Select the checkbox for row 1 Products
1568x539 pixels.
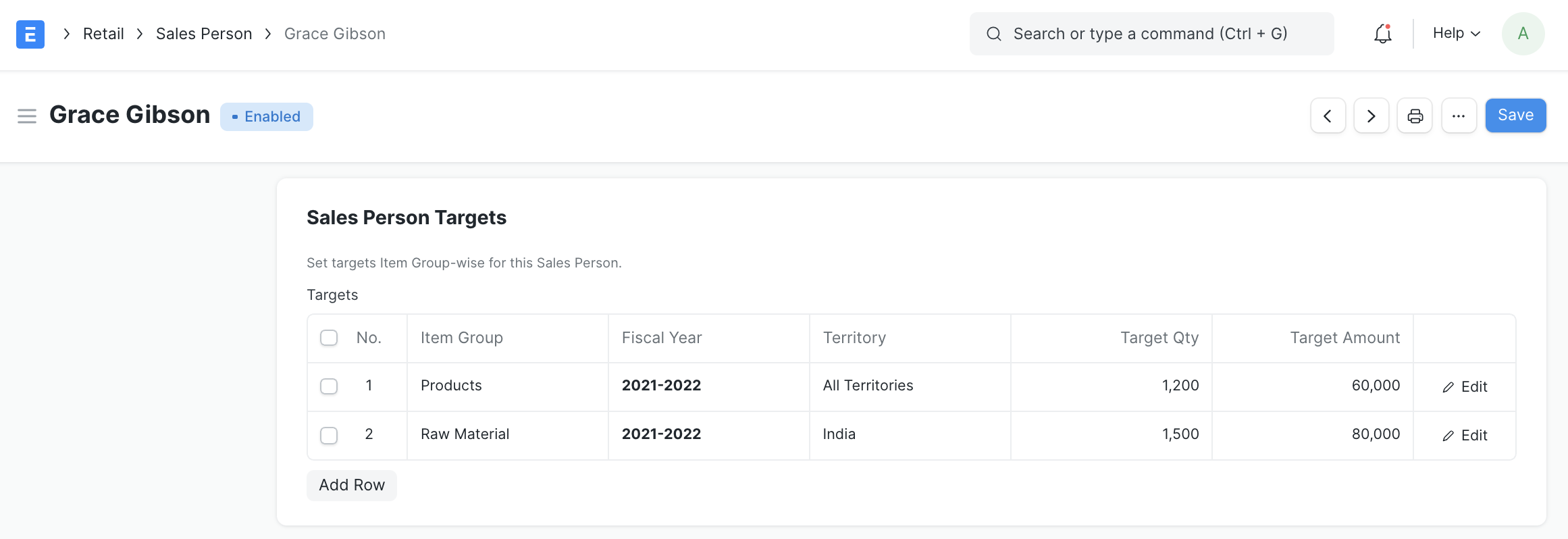click(x=329, y=386)
